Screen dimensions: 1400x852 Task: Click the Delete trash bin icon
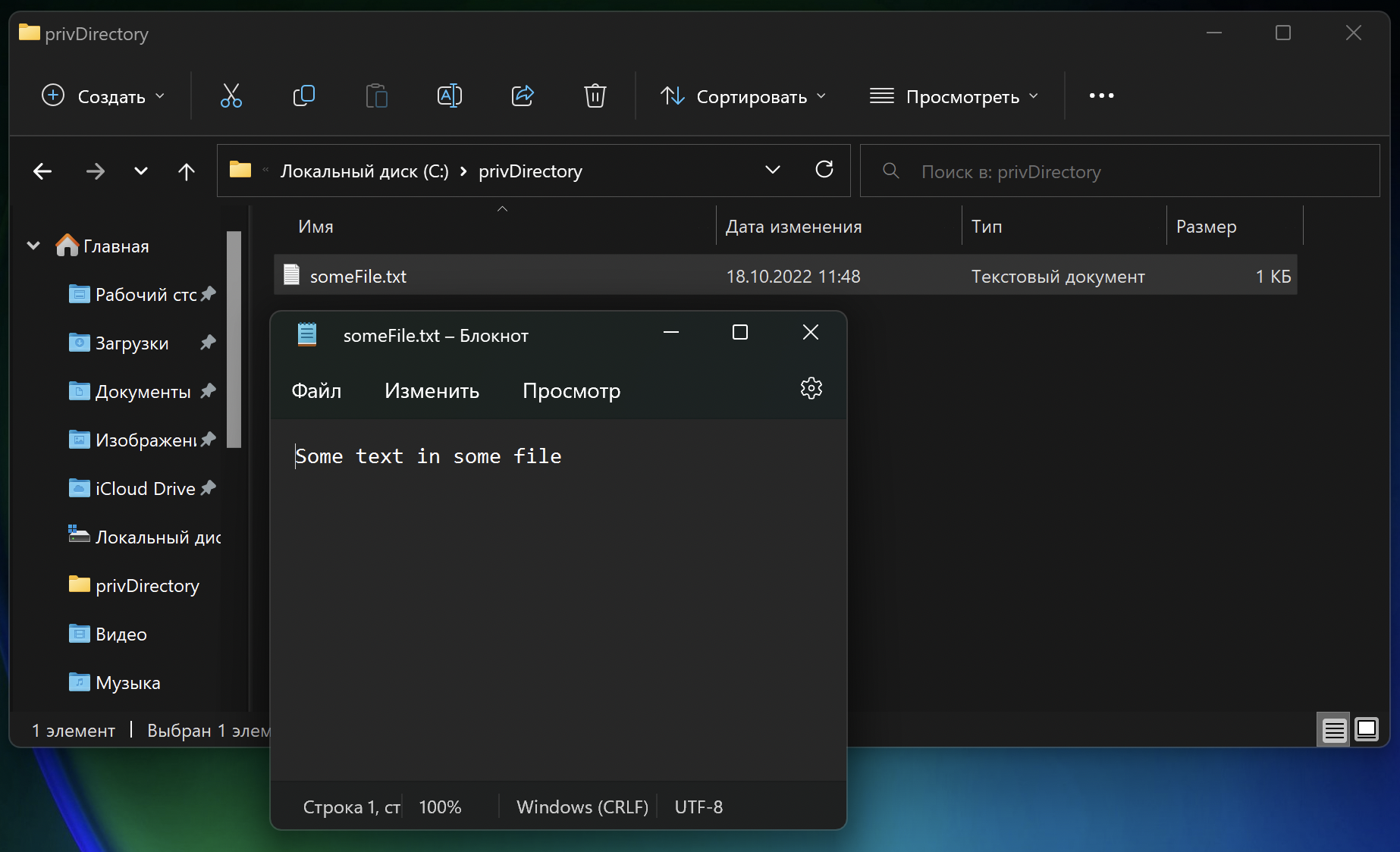595,96
